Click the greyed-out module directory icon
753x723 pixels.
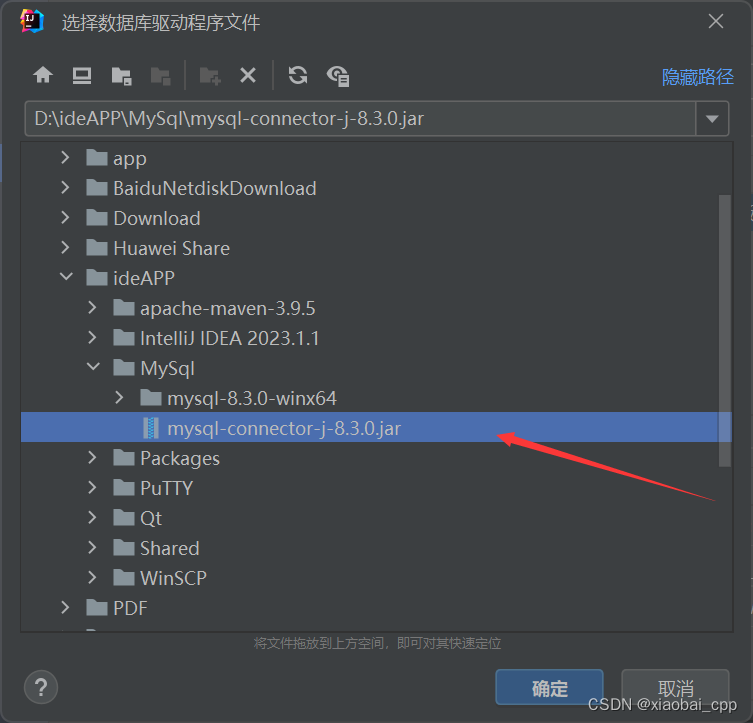point(160,76)
